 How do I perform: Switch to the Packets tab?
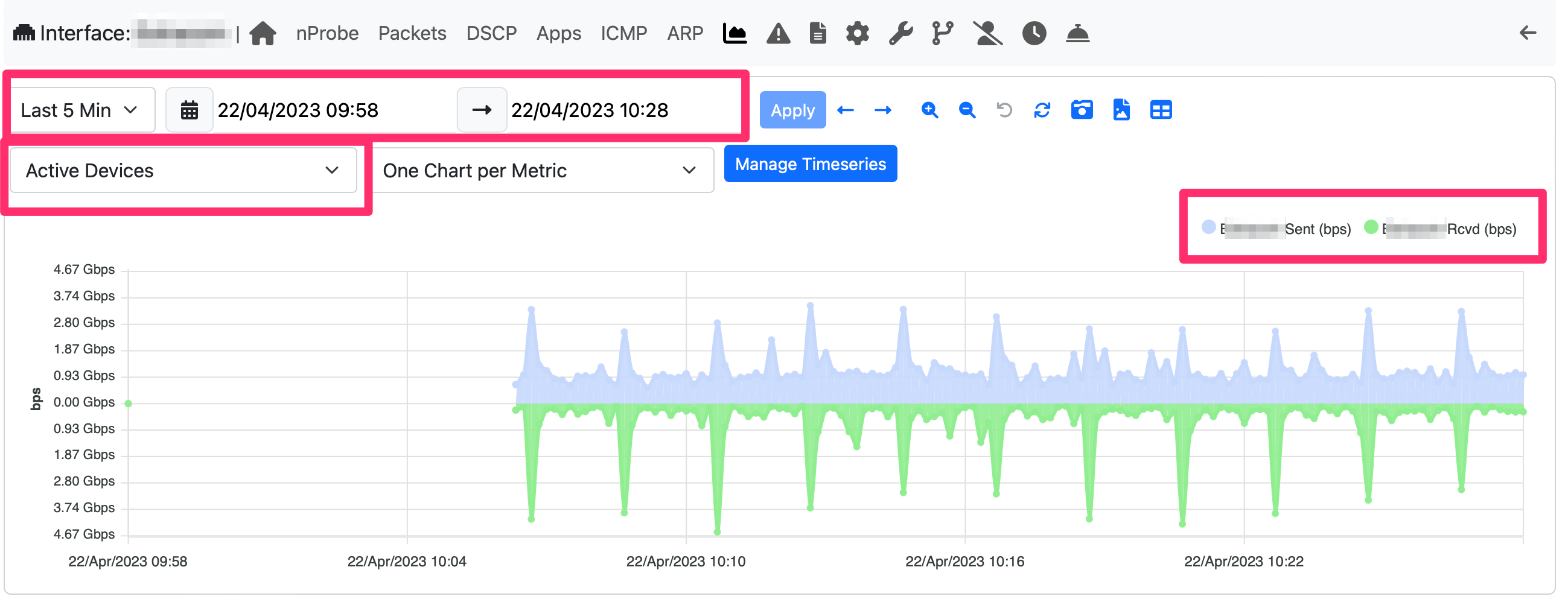point(412,33)
